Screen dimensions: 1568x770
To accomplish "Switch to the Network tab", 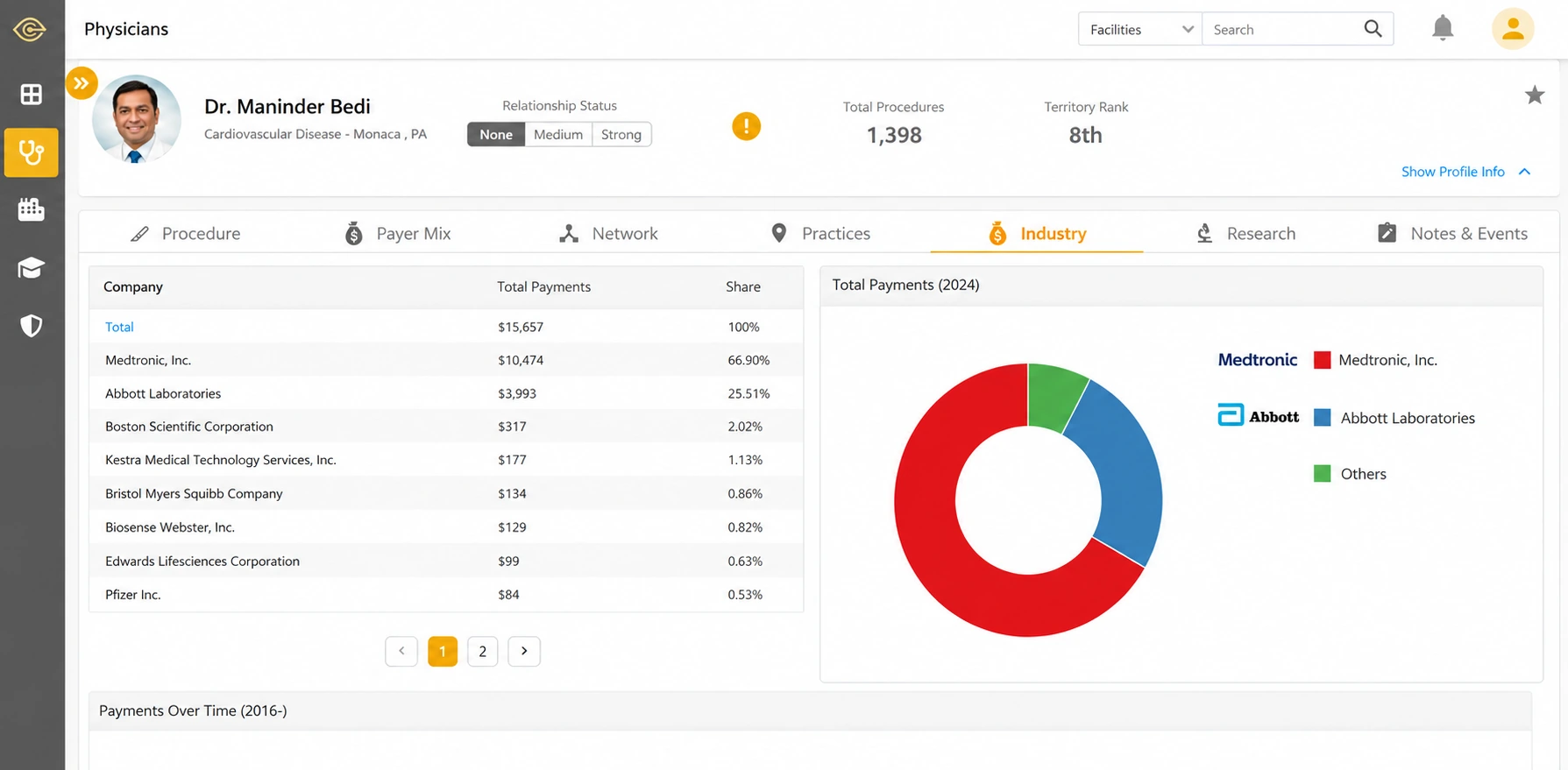I will (x=608, y=234).
